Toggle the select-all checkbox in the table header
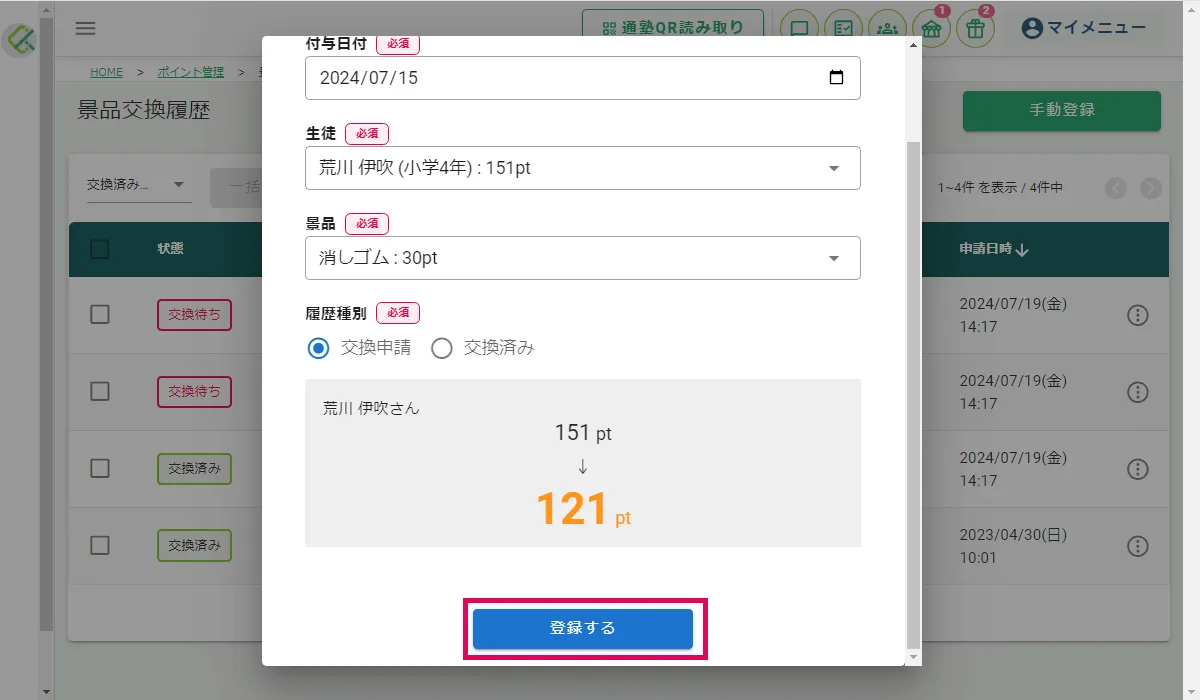The image size is (1200, 700). tap(100, 249)
